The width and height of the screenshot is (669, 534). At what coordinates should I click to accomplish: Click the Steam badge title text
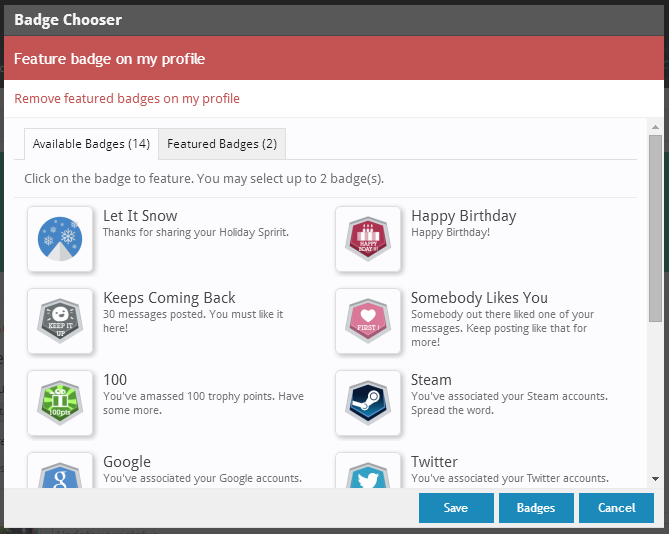point(431,380)
